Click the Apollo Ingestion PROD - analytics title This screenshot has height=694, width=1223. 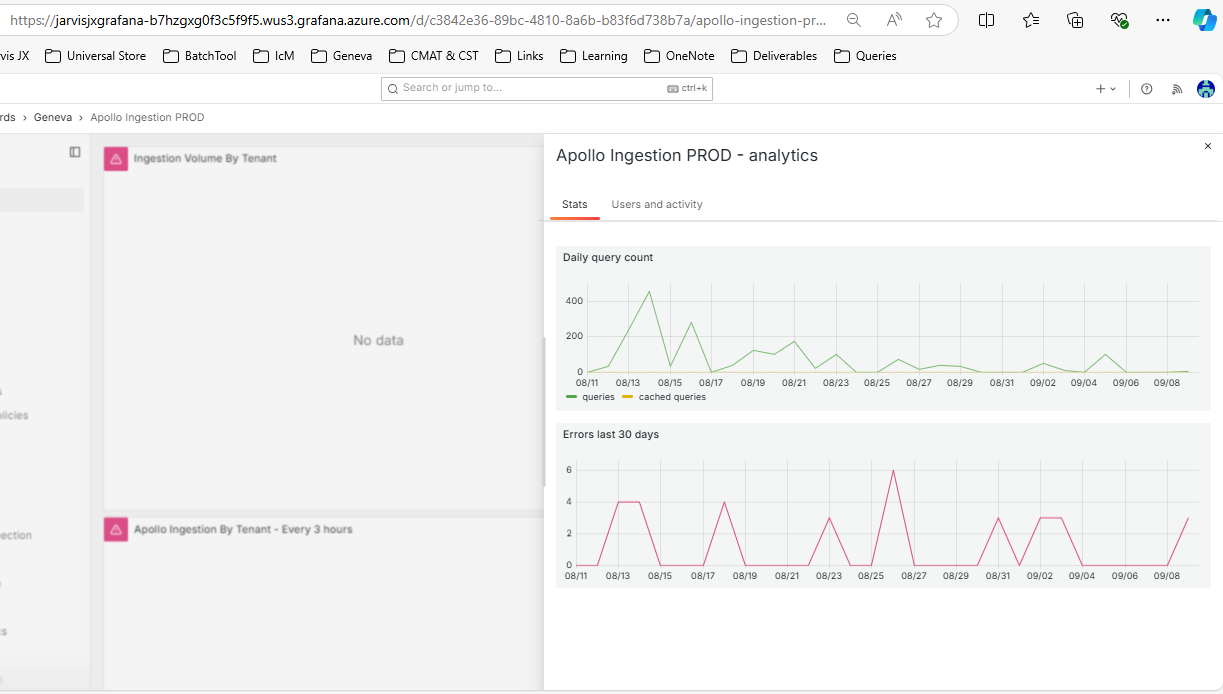click(687, 155)
